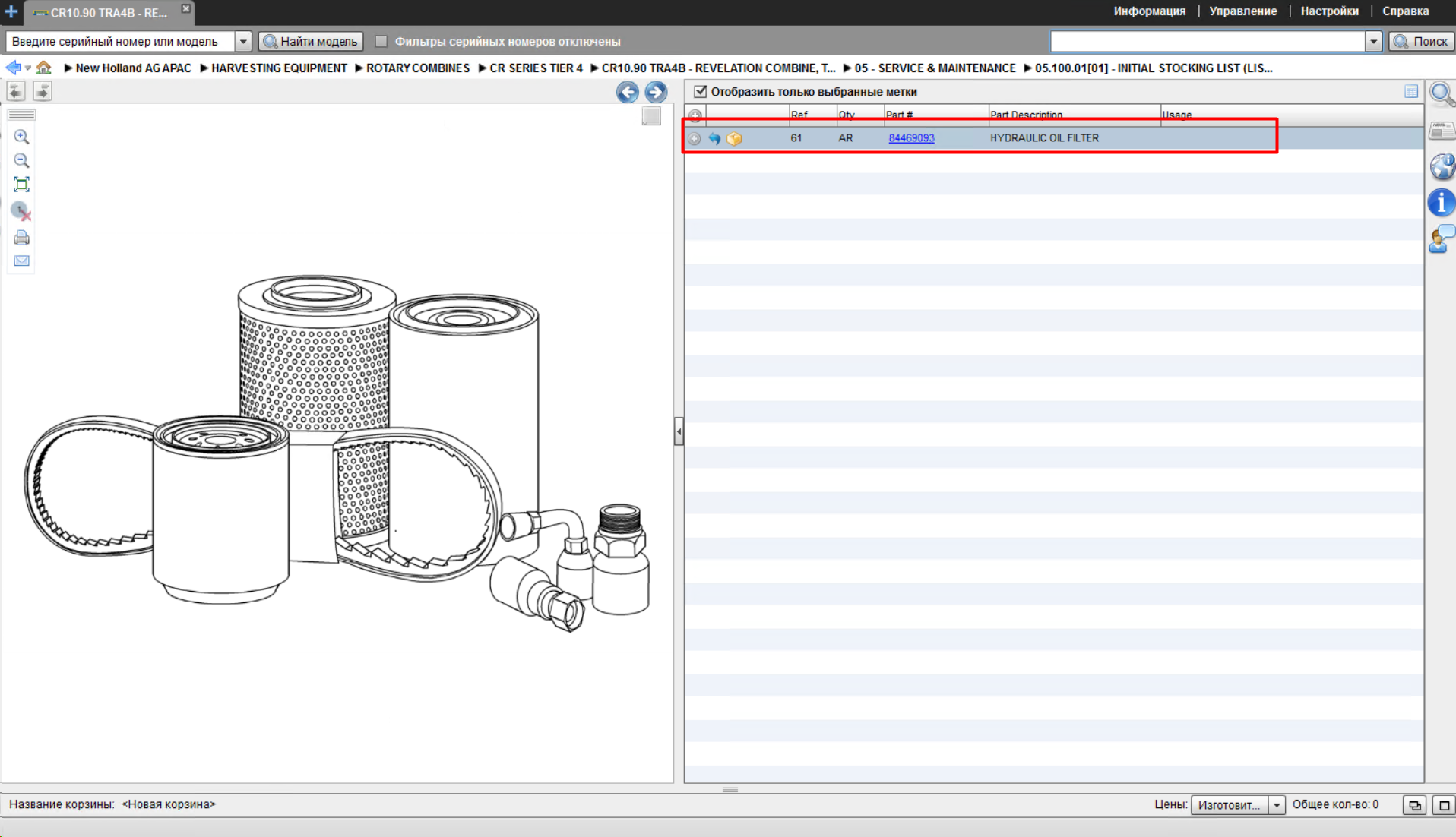1456x837 pixels.
Task: Toggle serial number filters checkbox
Action: [x=381, y=42]
